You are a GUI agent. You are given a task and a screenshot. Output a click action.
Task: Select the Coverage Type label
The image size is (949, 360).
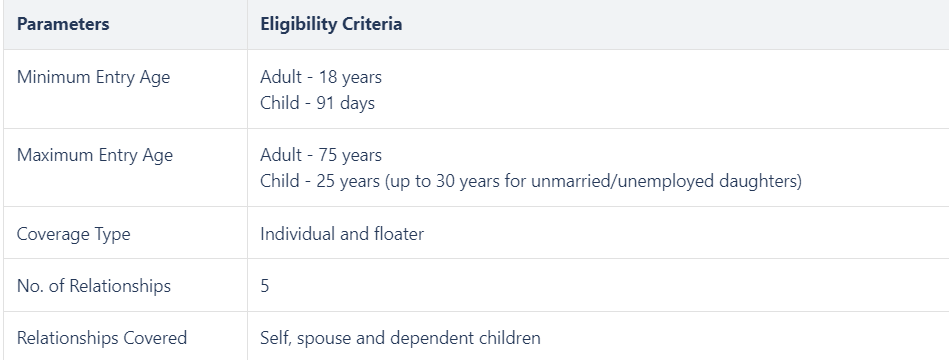[73, 234]
